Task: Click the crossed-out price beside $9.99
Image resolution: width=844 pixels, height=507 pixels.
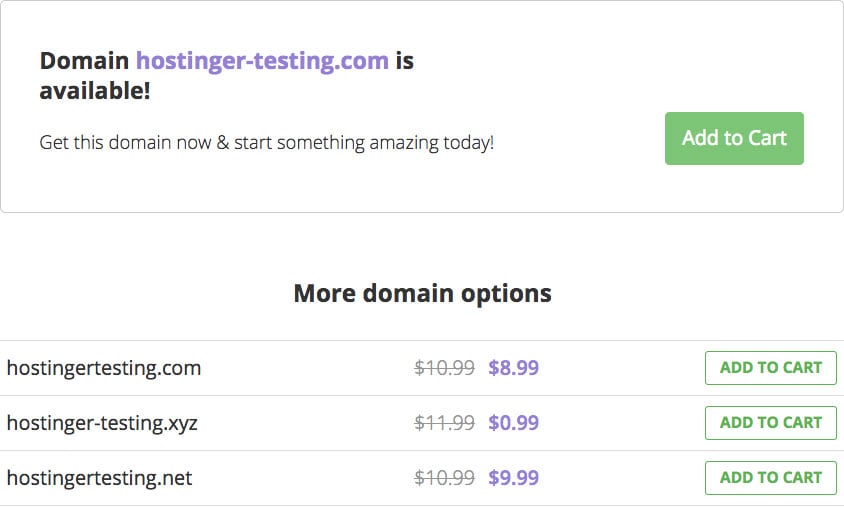Action: pos(444,478)
